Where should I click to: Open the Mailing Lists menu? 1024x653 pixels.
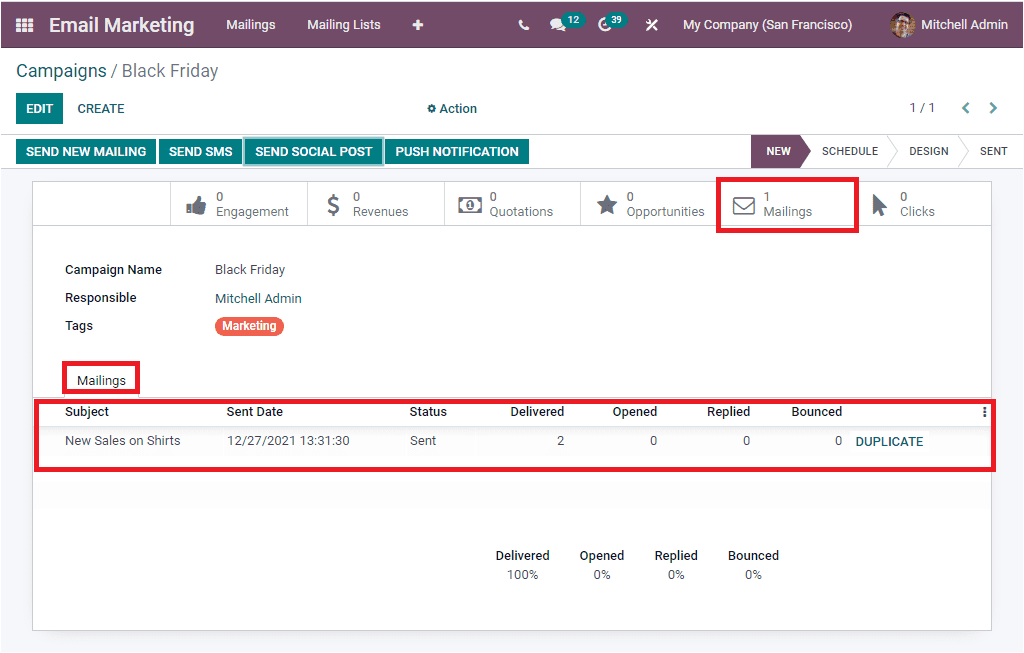(344, 25)
